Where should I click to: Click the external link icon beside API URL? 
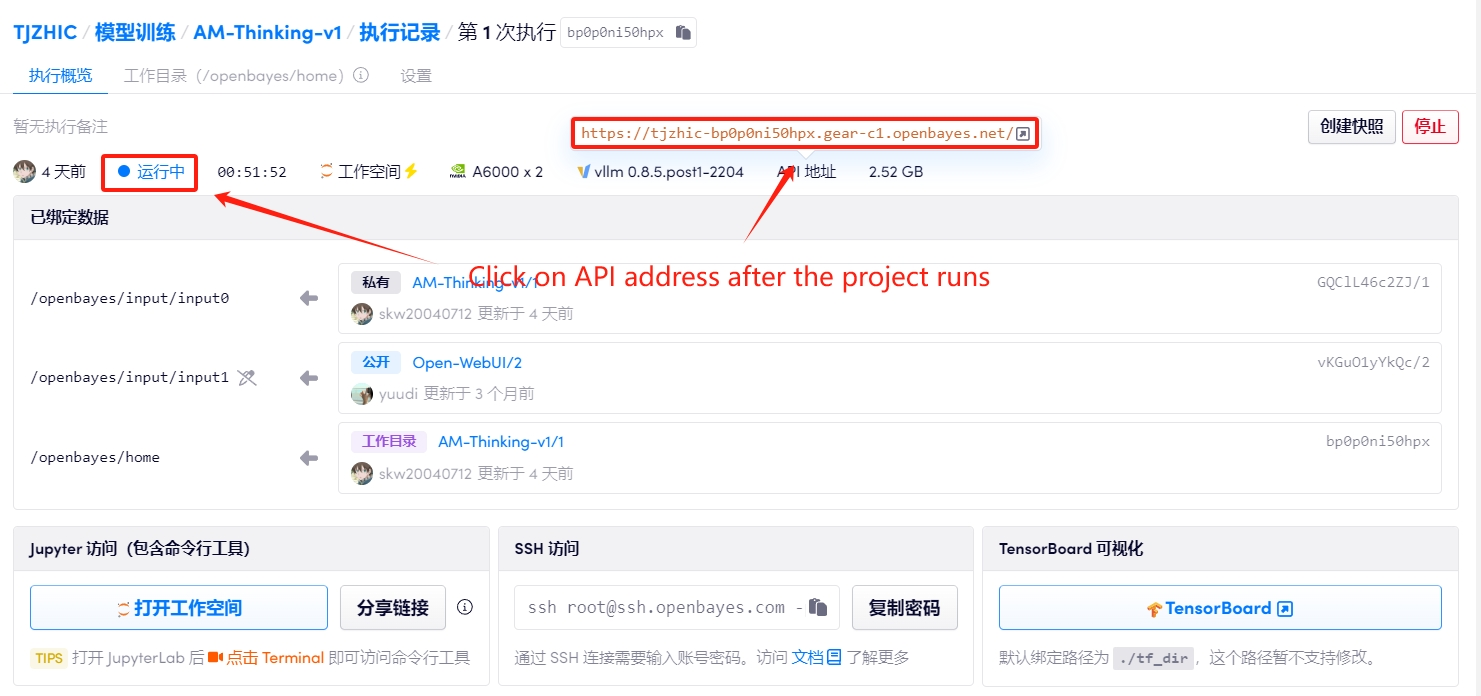[1023, 133]
